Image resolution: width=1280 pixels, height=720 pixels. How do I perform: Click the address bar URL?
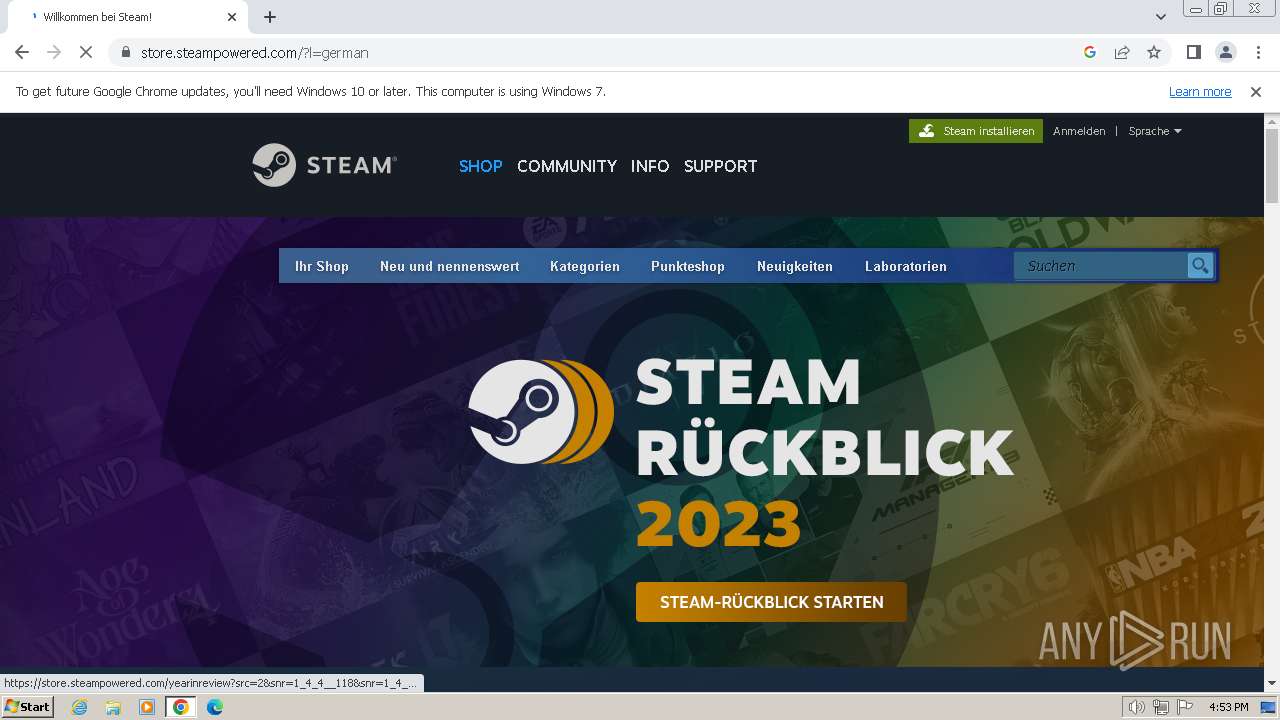tap(255, 53)
